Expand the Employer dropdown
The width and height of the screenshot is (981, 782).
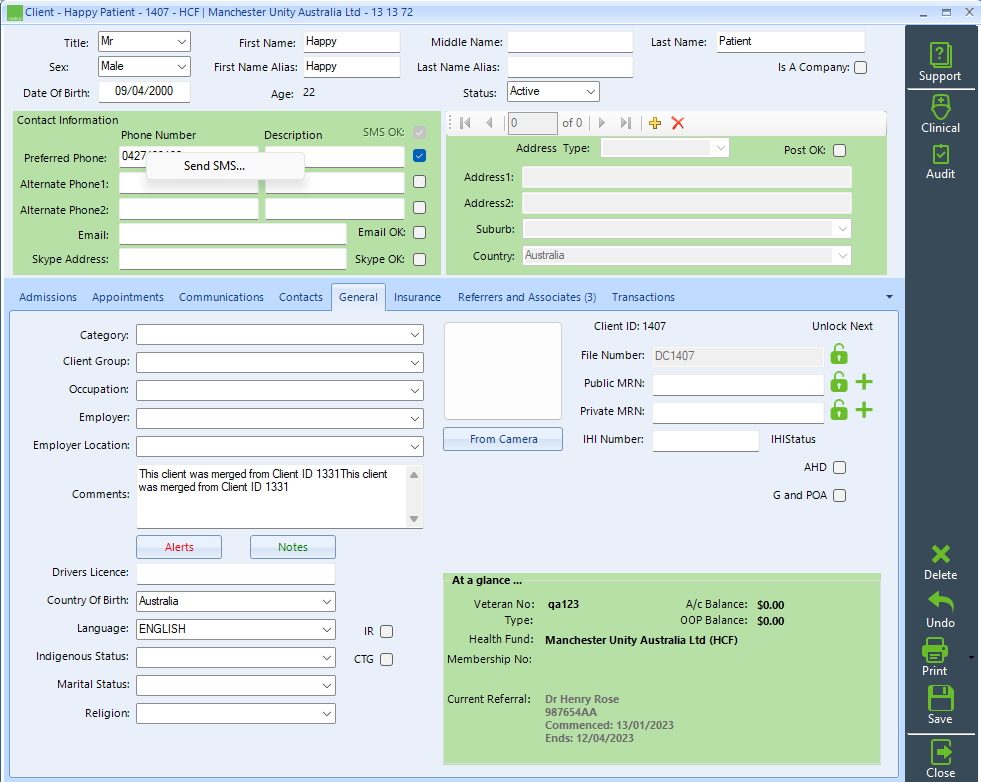[x=415, y=419]
